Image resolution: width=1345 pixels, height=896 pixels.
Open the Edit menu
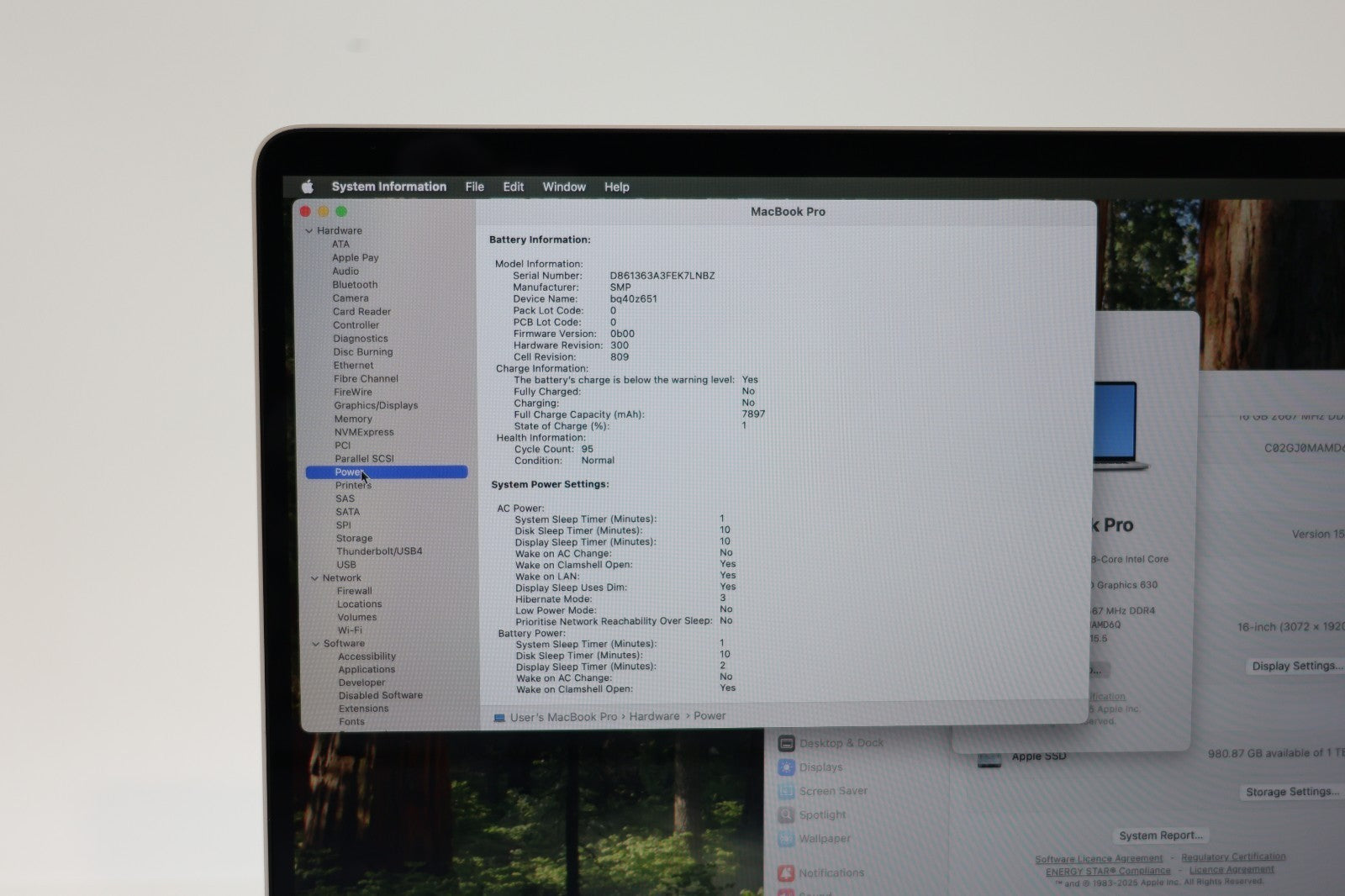tap(514, 187)
